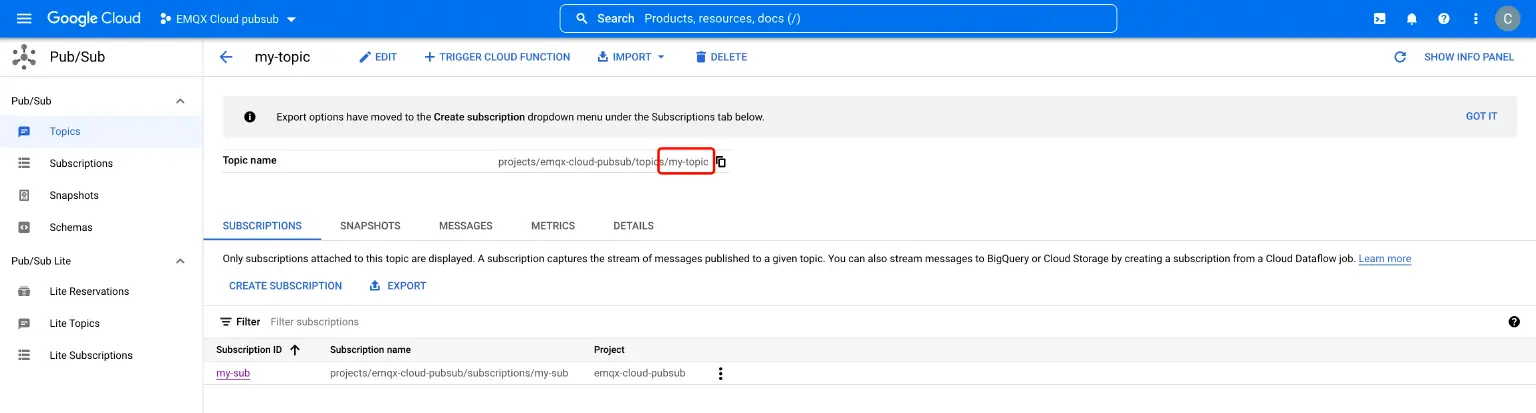1536x413 pixels.
Task: Click the Create Subscription button
Action: (x=285, y=286)
